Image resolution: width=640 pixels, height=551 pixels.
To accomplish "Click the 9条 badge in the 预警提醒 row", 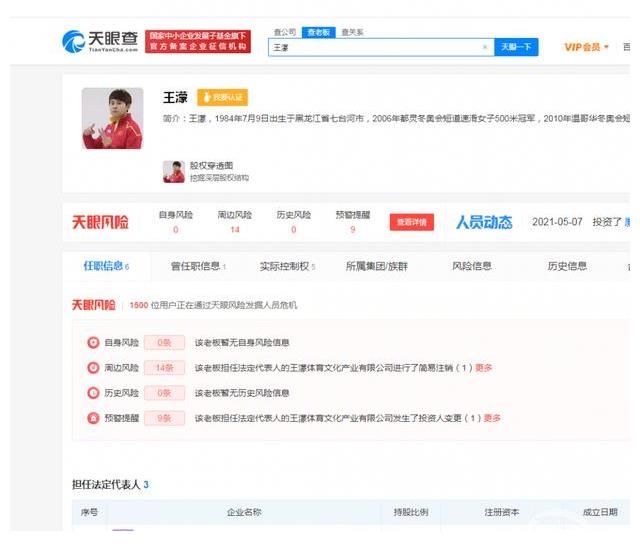I will [x=164, y=418].
